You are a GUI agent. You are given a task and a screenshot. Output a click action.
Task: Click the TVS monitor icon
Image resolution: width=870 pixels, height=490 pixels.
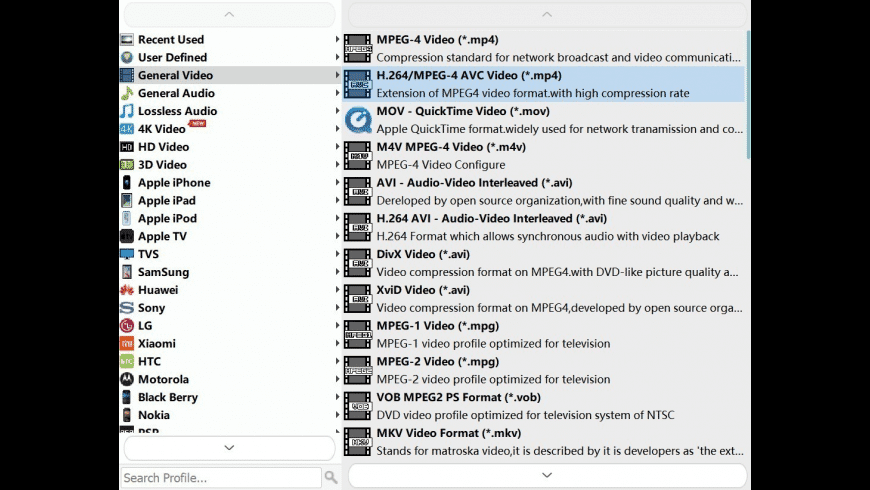coord(127,254)
